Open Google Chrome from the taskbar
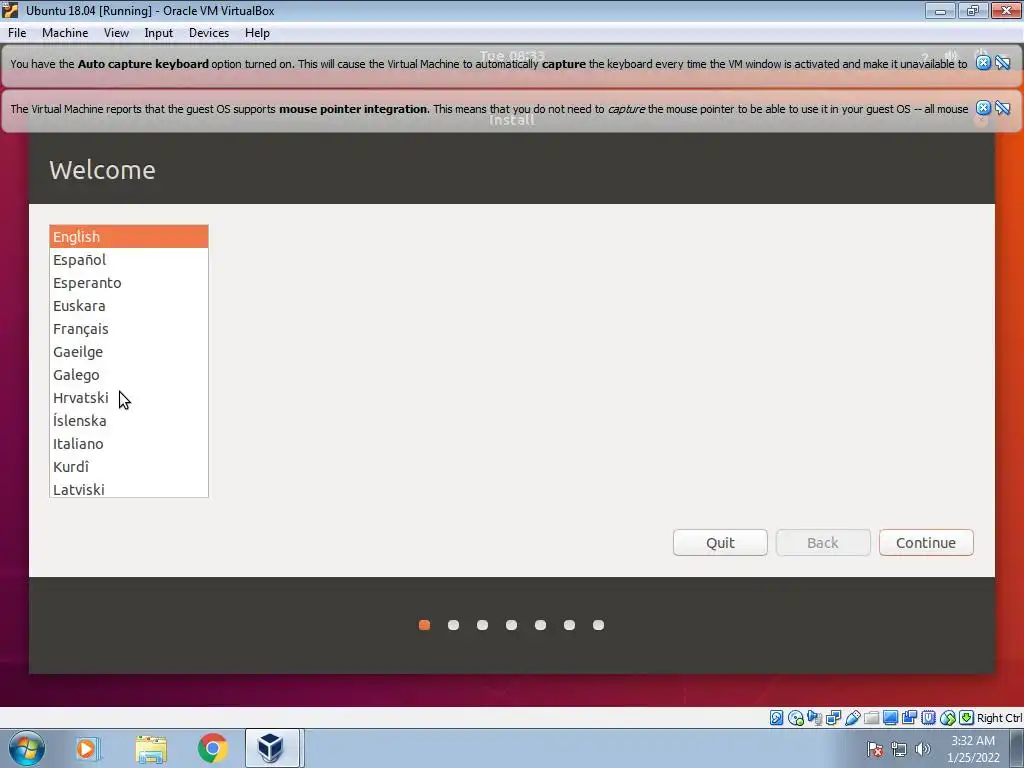 coord(212,748)
